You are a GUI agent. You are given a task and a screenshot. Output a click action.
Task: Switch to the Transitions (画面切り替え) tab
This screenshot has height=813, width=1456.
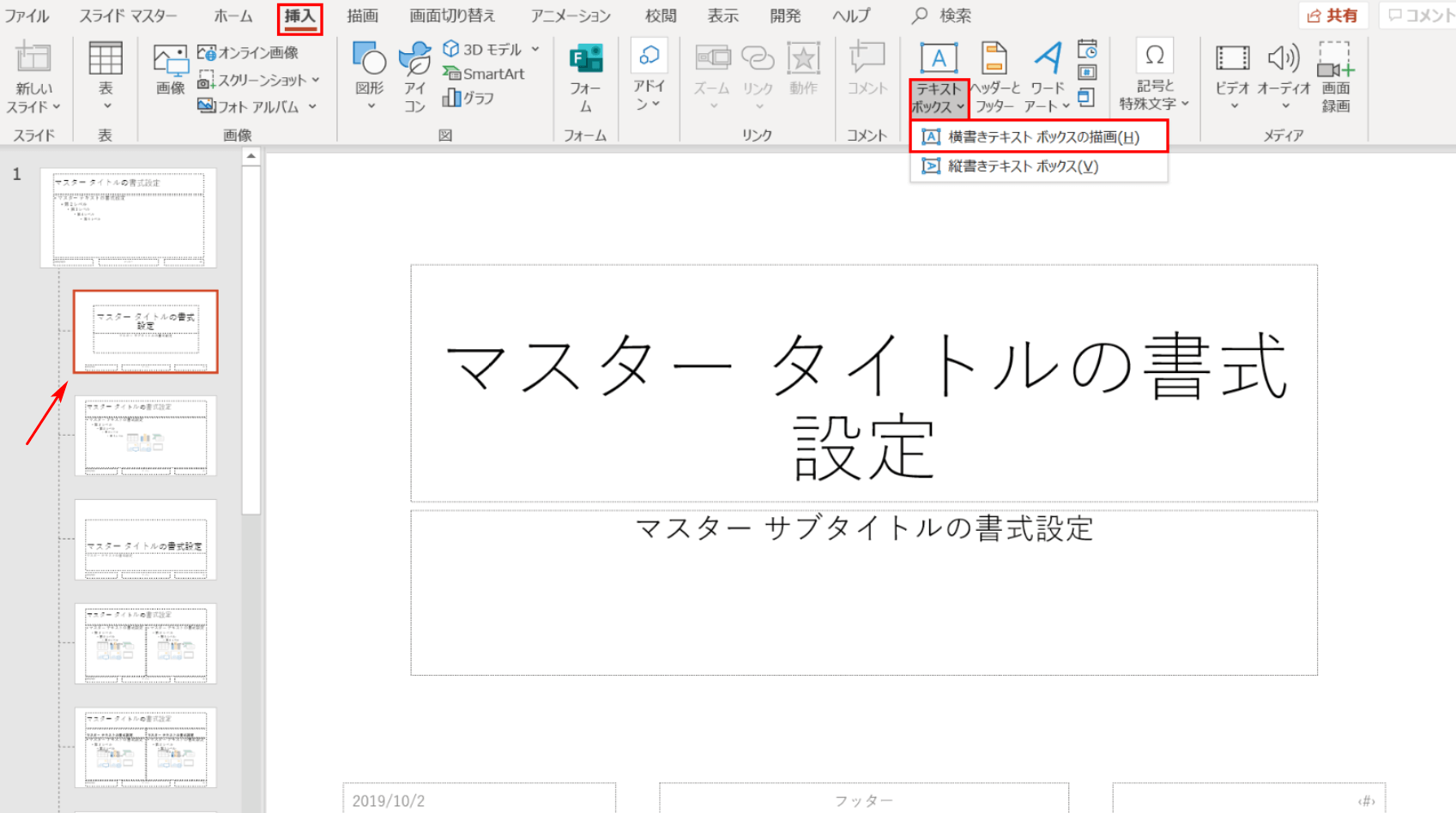[x=452, y=15]
